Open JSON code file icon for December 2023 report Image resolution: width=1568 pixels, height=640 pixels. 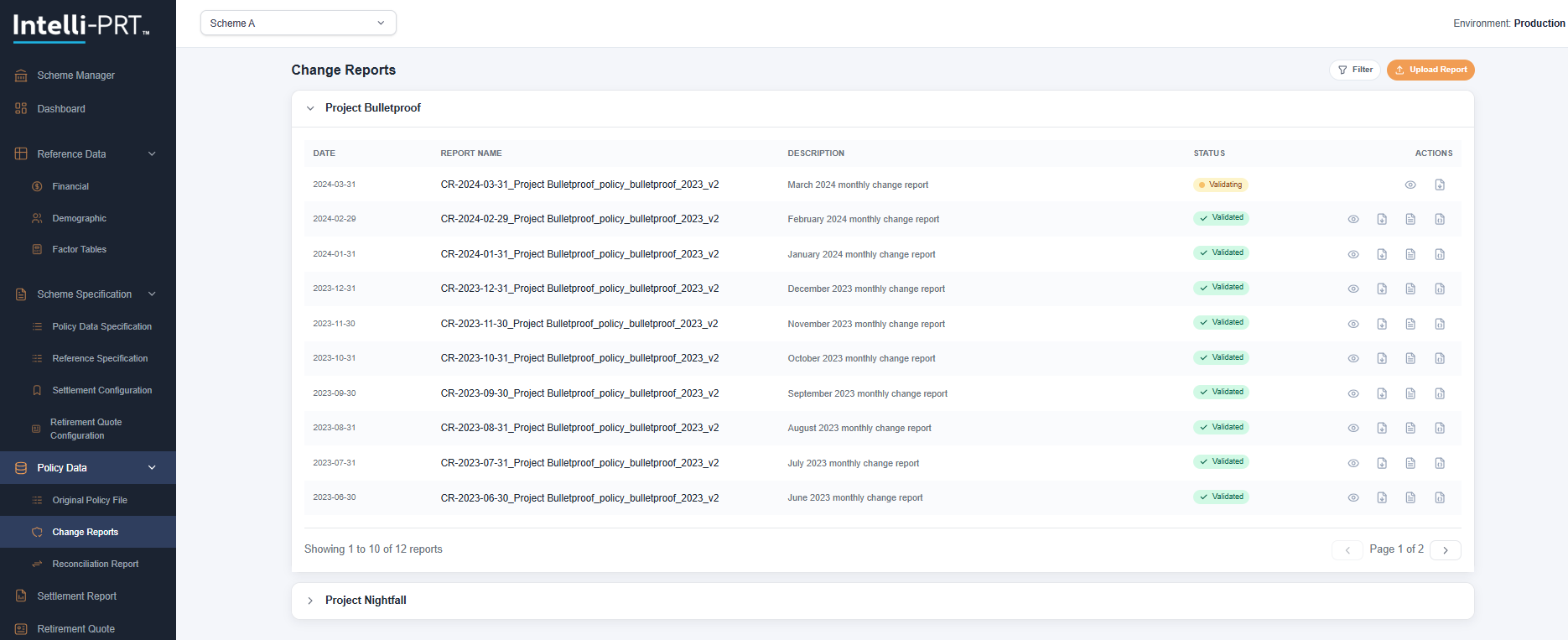tap(1440, 289)
